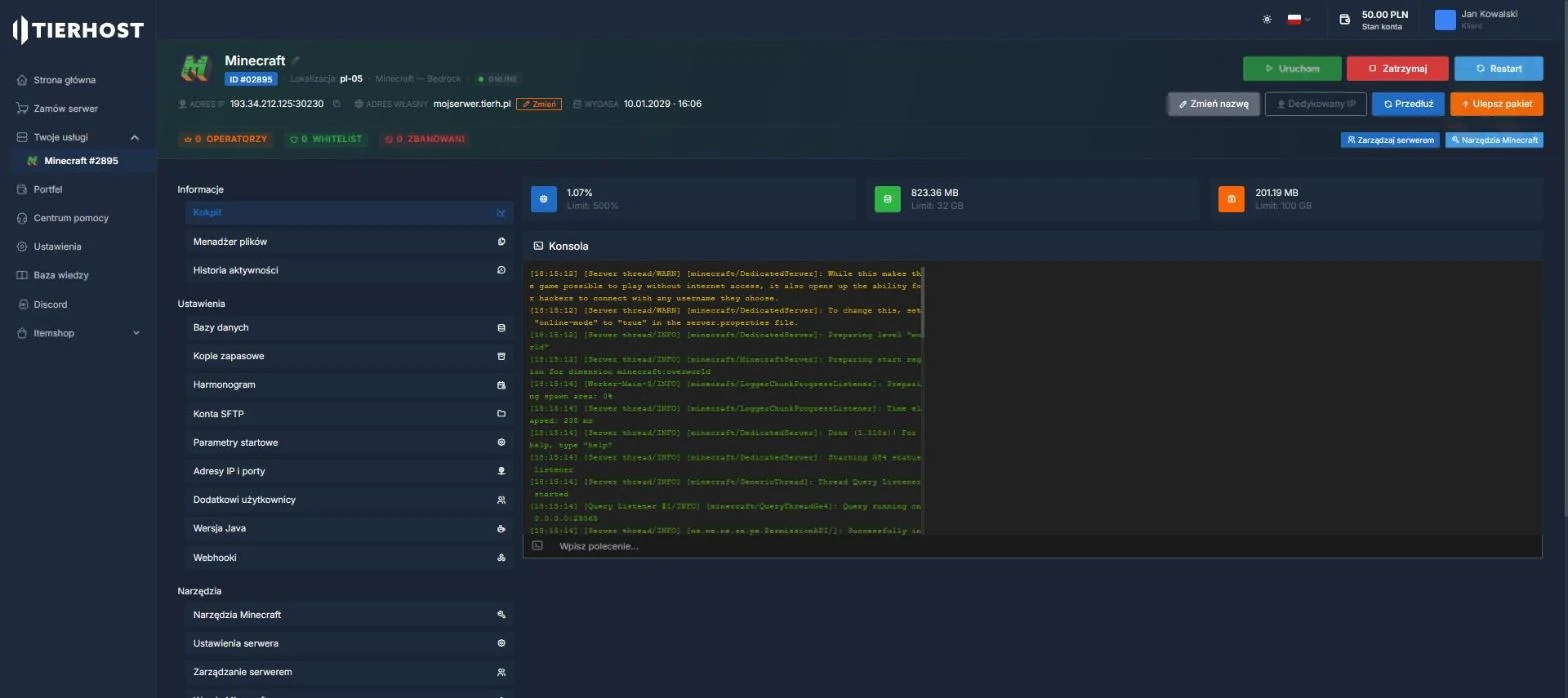Select Kokpit in the Informacje menu
The image size is (1568, 698).
click(349, 213)
